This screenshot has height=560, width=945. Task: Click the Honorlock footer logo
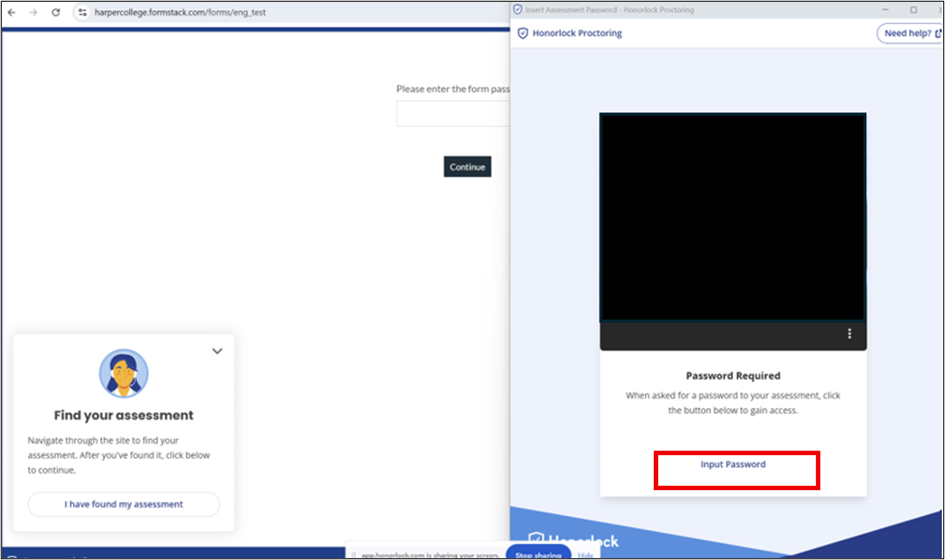pos(573,542)
